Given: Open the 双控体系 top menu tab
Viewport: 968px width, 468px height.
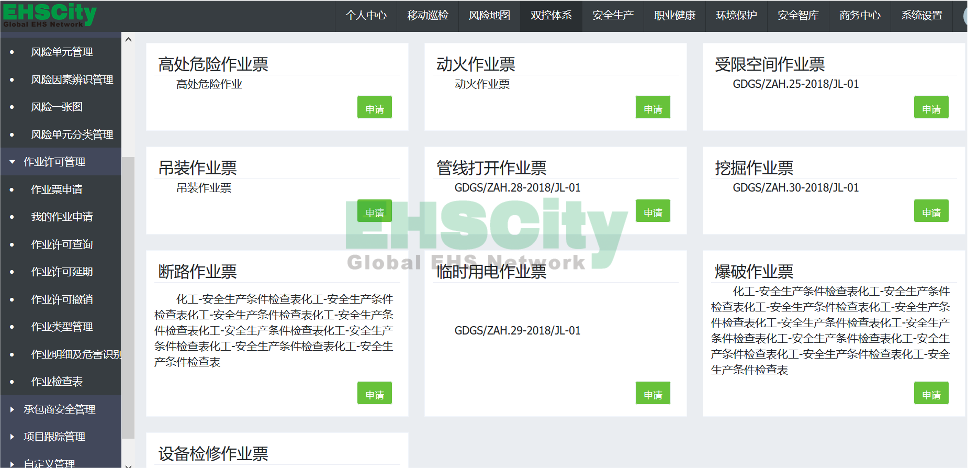Looking at the screenshot, I should 551,15.
